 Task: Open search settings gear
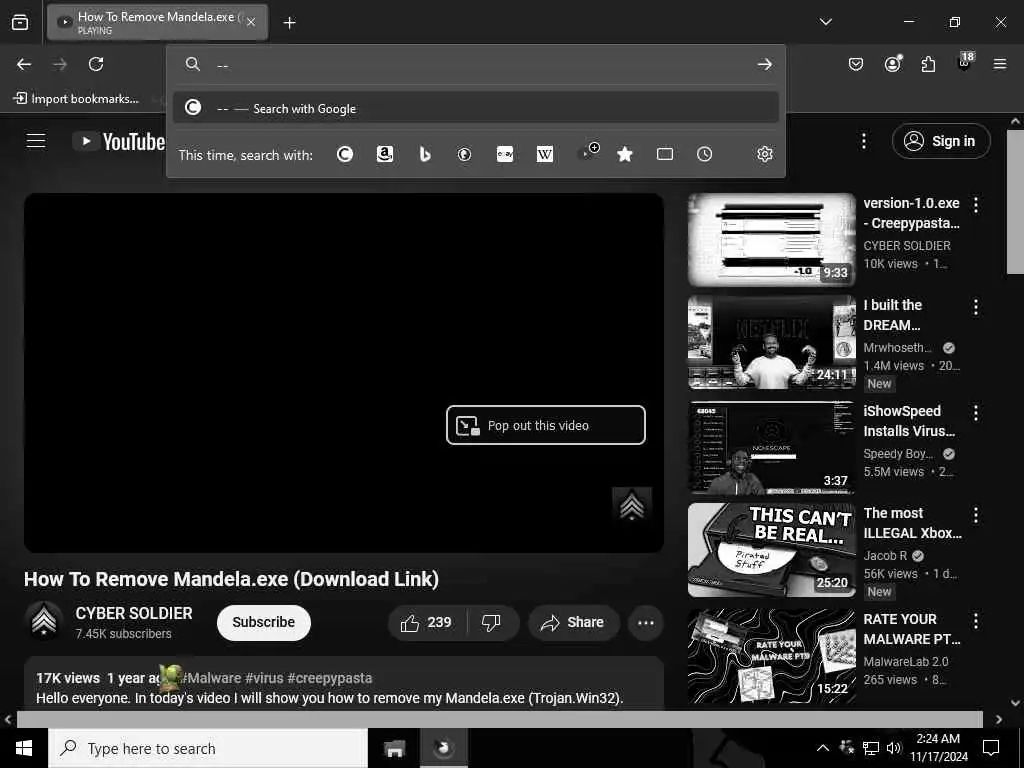pyautogui.click(x=765, y=154)
